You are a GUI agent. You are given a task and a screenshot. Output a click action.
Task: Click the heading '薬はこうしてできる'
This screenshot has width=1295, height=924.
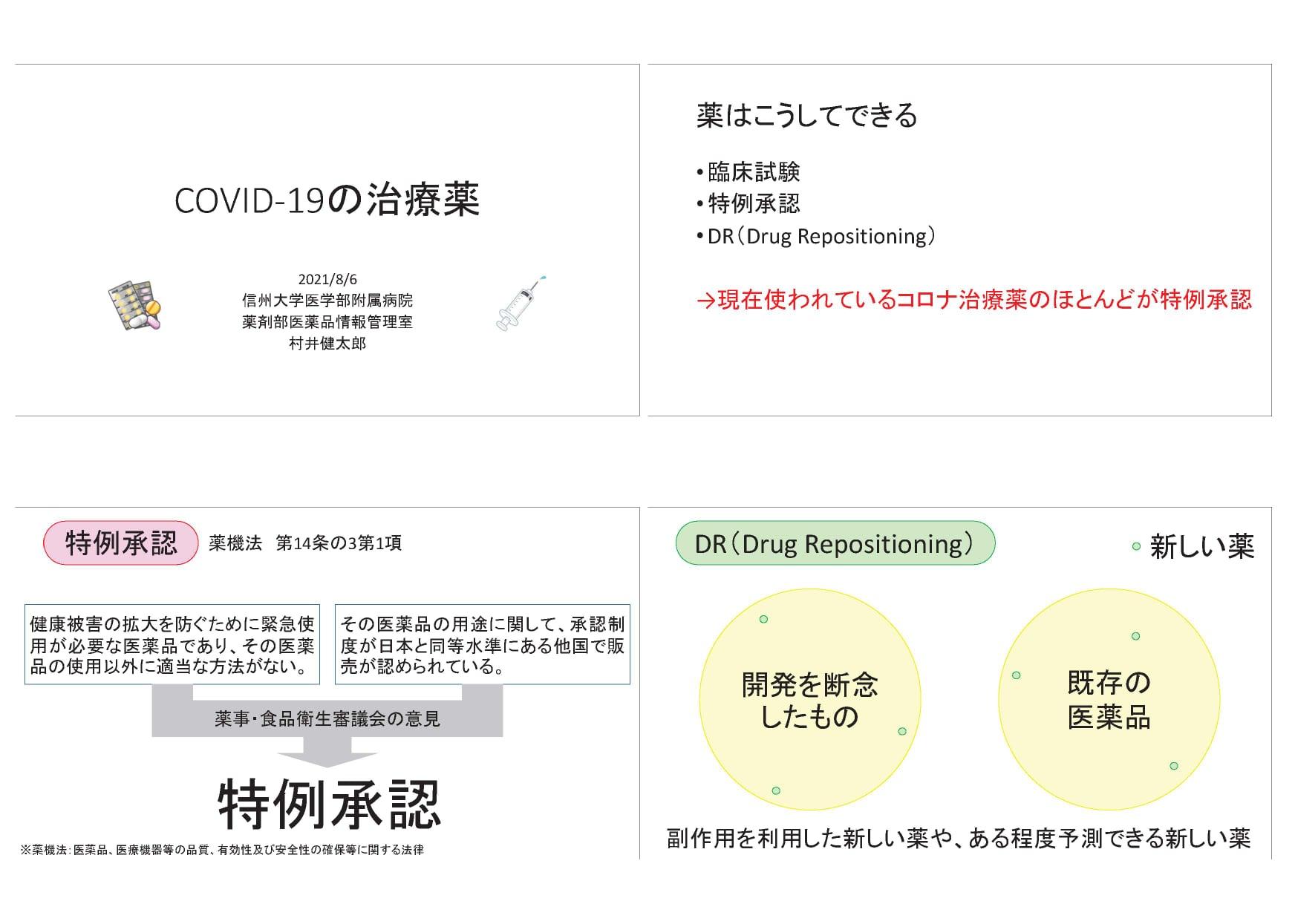pos(807,115)
